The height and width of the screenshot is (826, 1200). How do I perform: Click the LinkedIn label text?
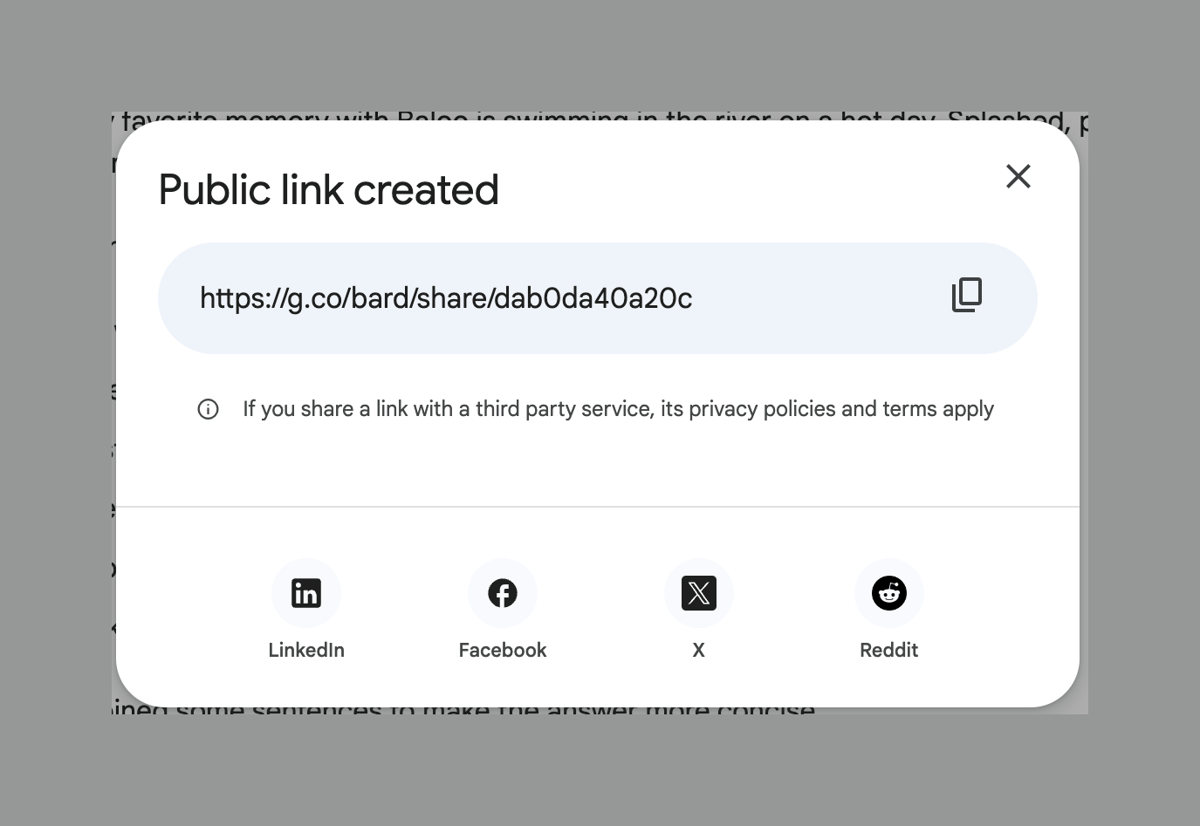tap(306, 650)
